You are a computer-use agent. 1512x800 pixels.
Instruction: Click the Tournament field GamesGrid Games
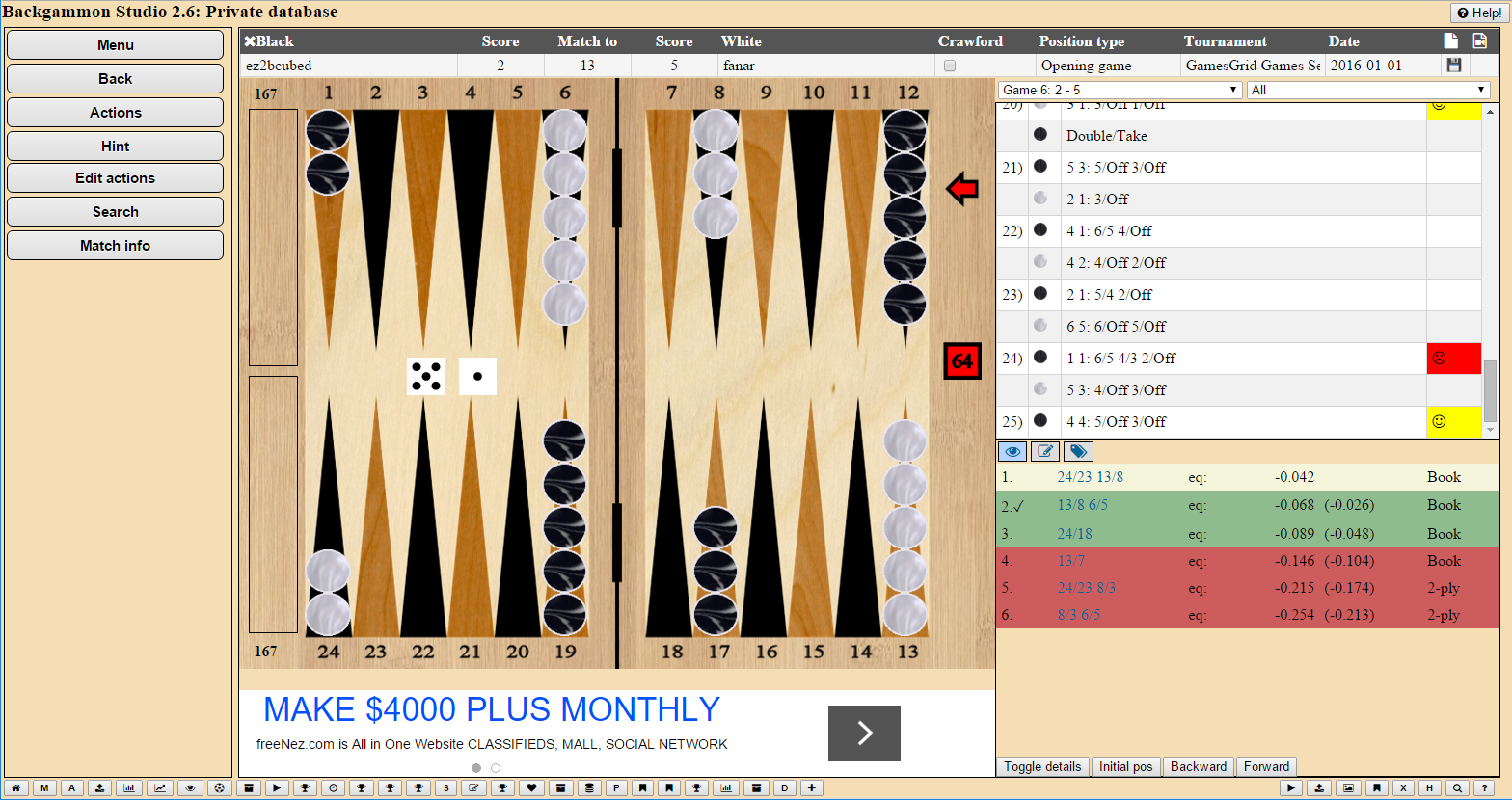(x=1252, y=66)
